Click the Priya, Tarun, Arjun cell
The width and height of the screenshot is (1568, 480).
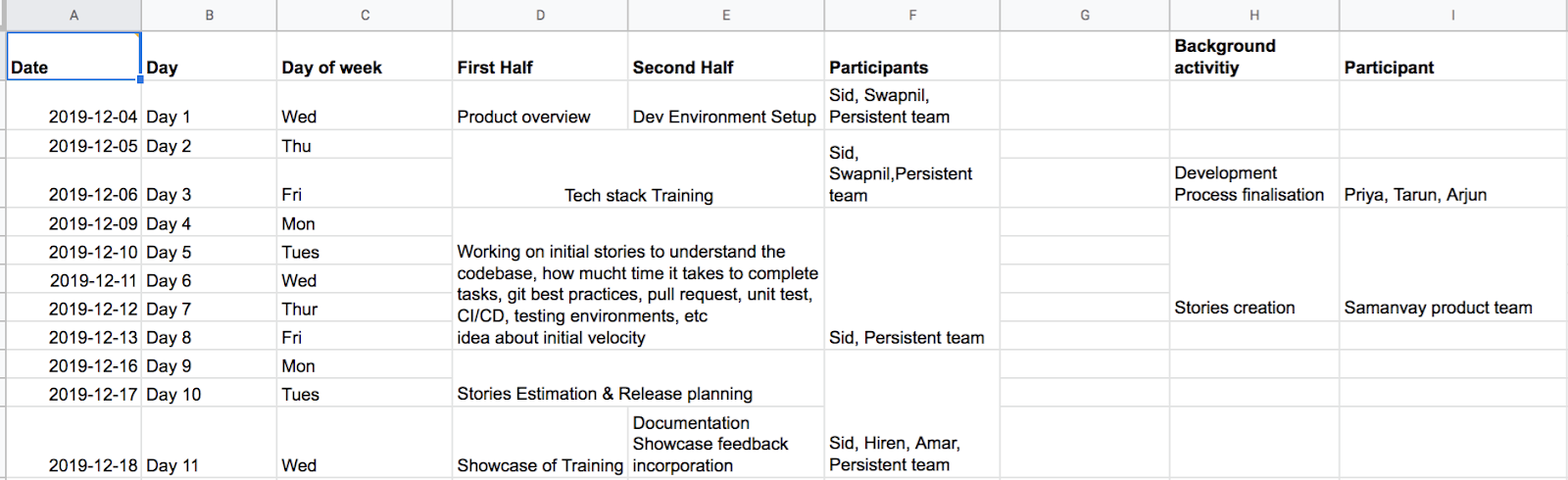click(x=1452, y=182)
